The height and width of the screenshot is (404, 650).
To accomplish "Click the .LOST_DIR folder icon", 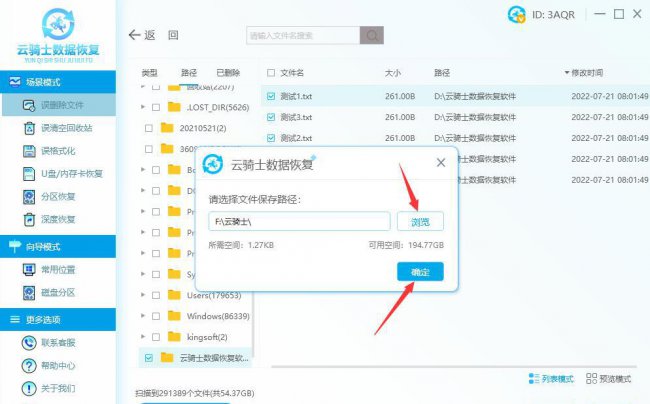I will point(174,107).
